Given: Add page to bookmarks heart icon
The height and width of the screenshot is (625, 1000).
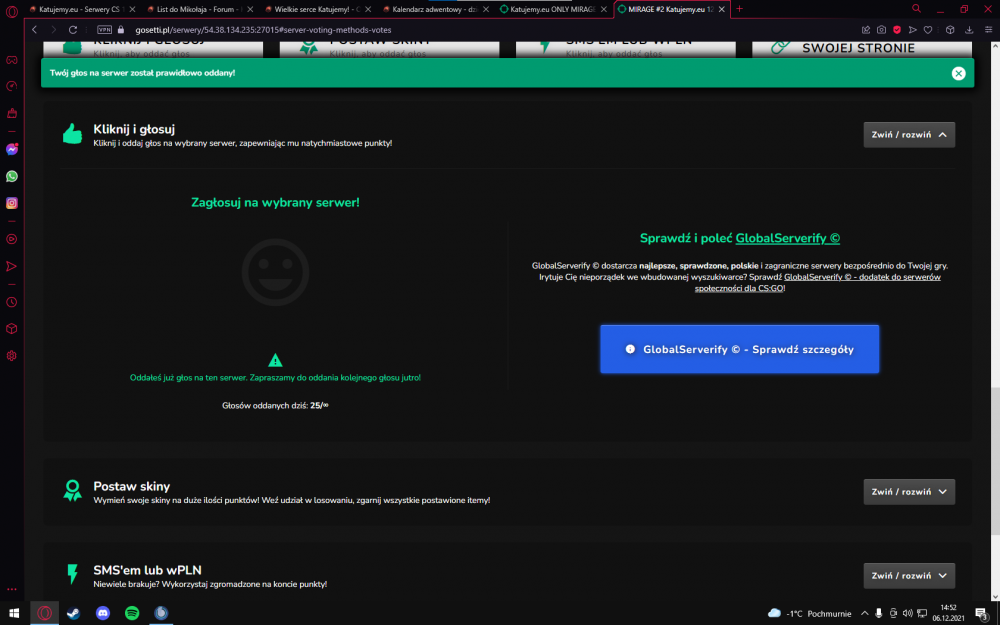Looking at the screenshot, I should [x=928, y=30].
